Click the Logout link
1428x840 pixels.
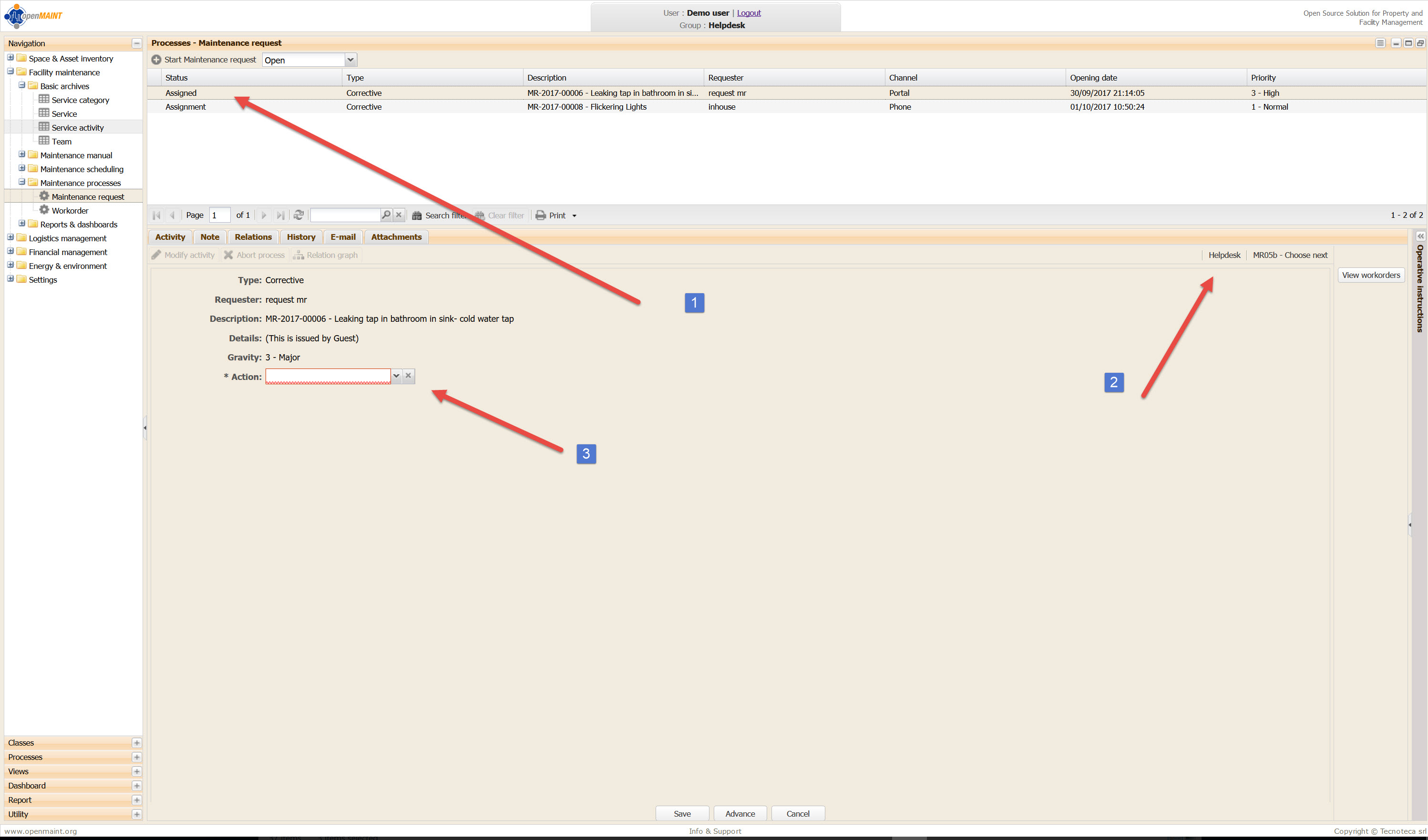pos(749,13)
